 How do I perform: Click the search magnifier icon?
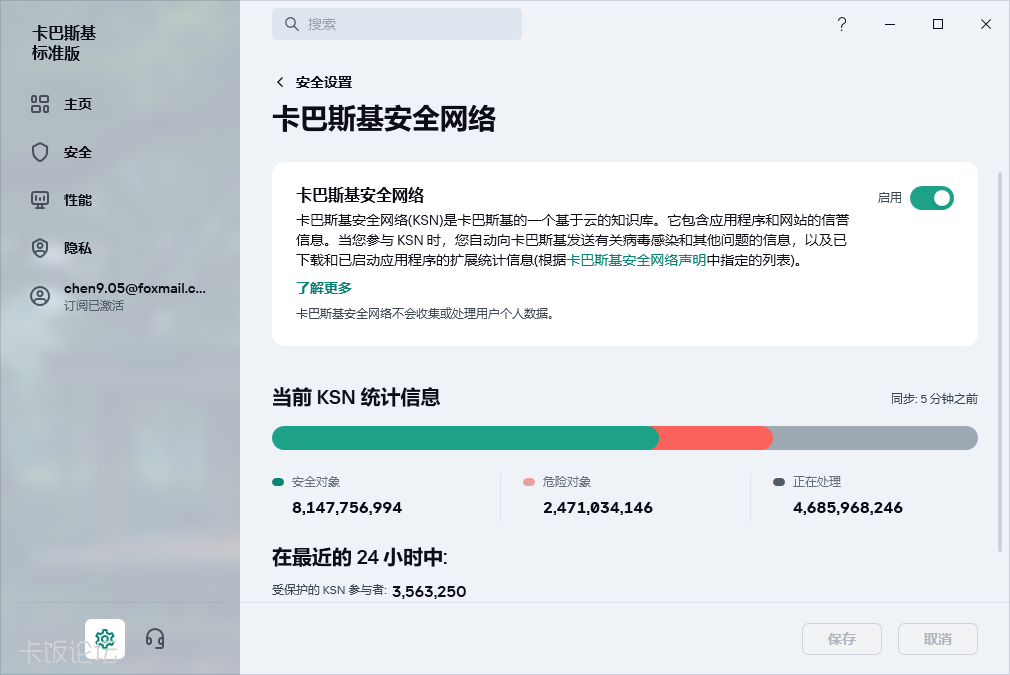coord(290,23)
